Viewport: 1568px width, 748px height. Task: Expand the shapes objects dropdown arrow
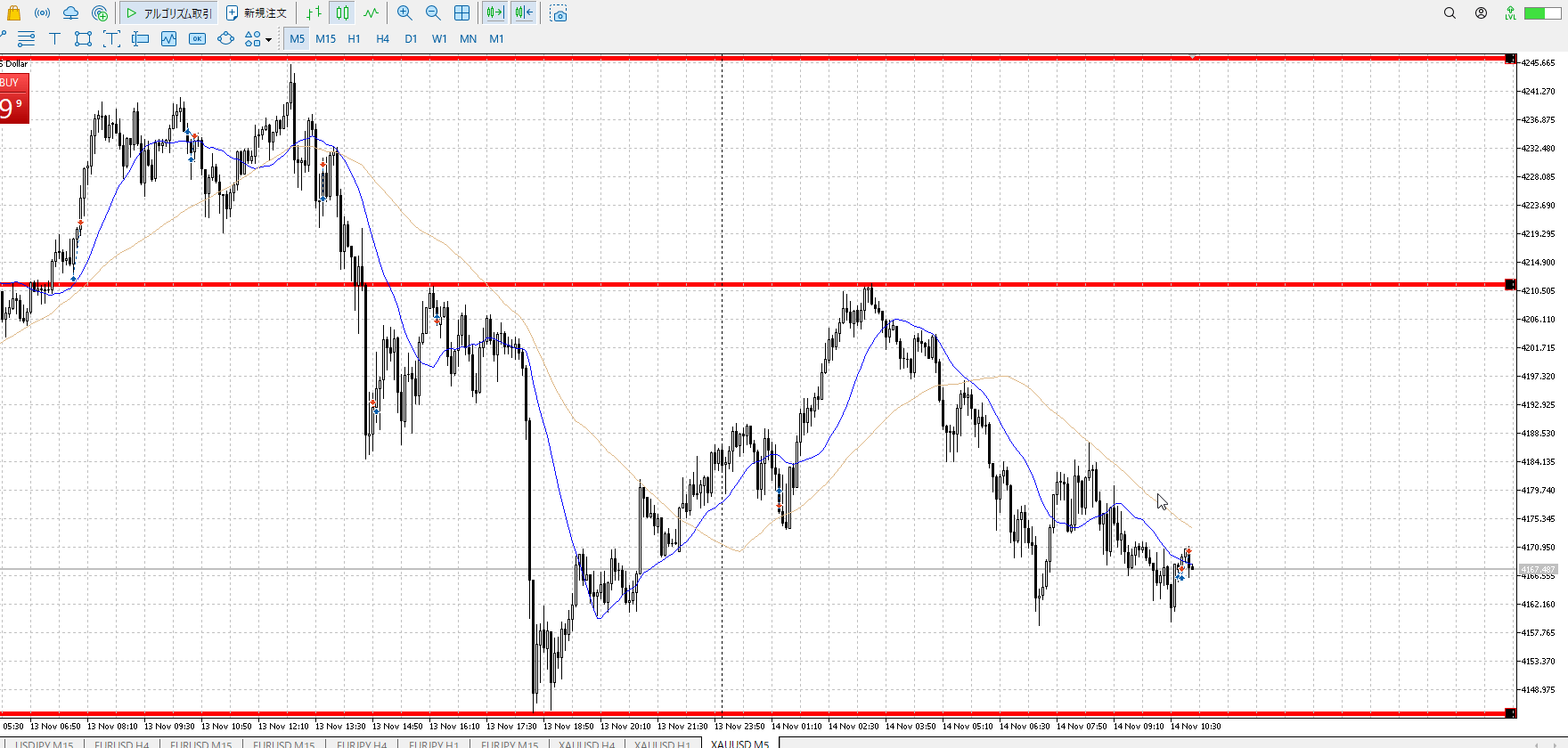click(x=268, y=39)
